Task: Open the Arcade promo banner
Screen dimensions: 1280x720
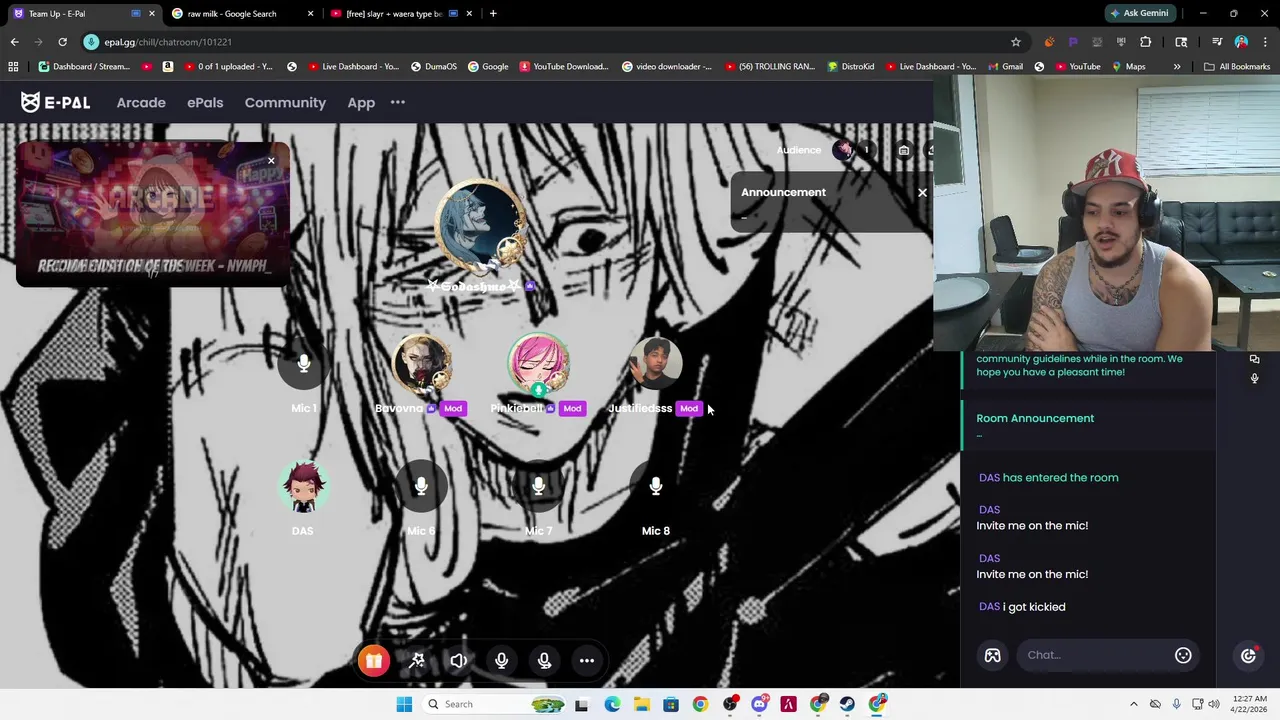Action: pyautogui.click(x=153, y=214)
